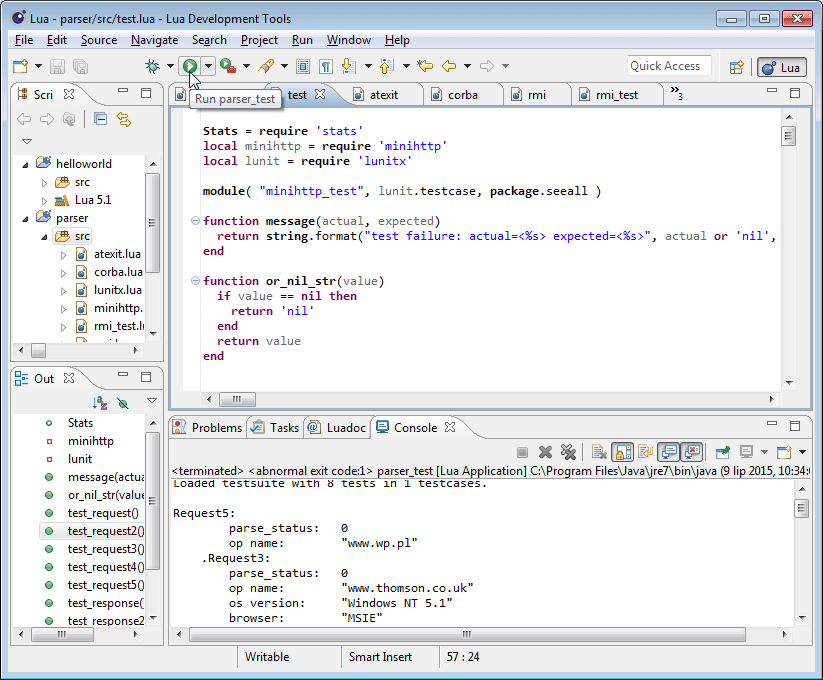The height and width of the screenshot is (680, 823).
Task: Run parser_test with green play button
Action: tap(190, 66)
